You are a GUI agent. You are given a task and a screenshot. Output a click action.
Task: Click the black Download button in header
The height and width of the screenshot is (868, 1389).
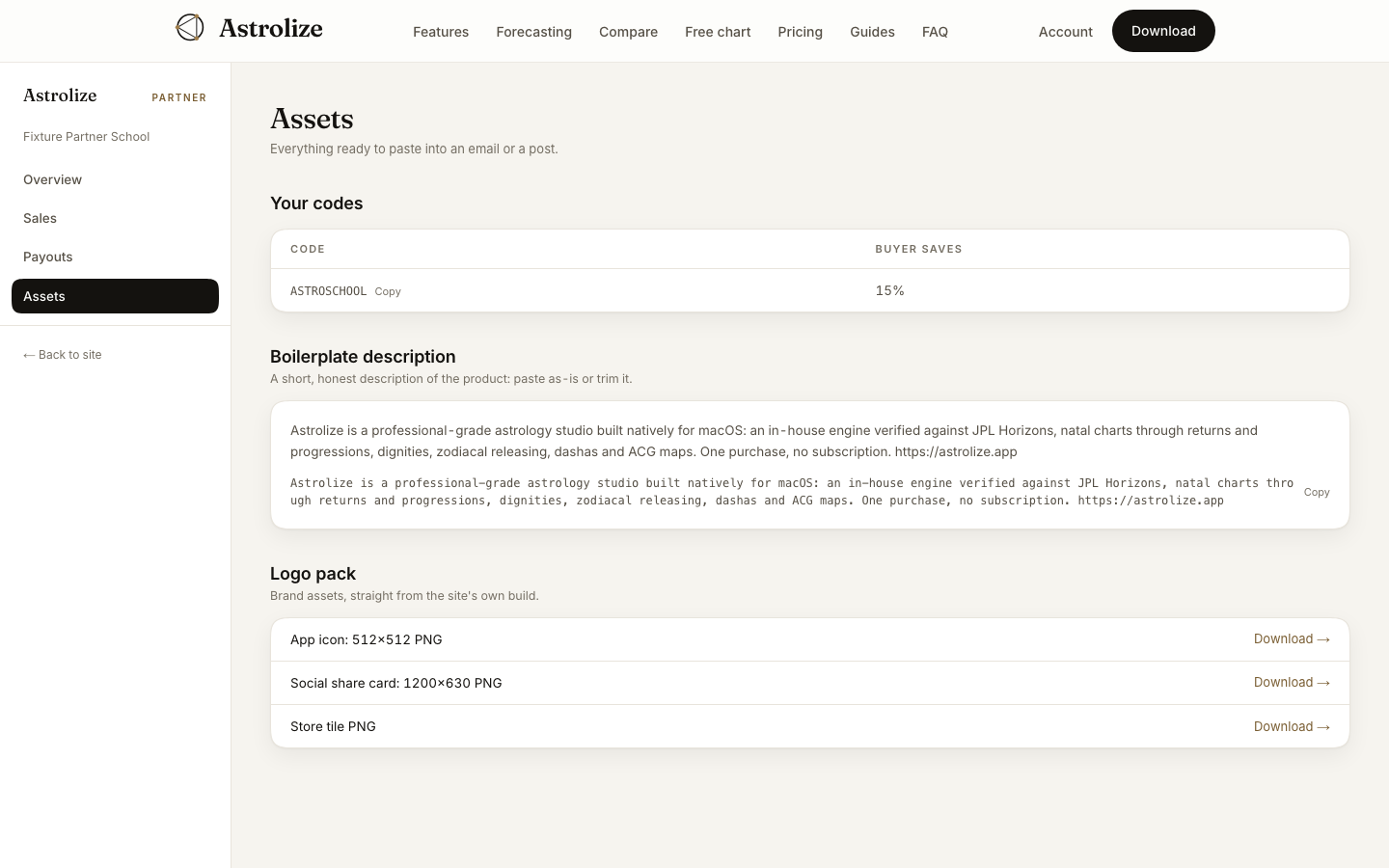point(1163,31)
